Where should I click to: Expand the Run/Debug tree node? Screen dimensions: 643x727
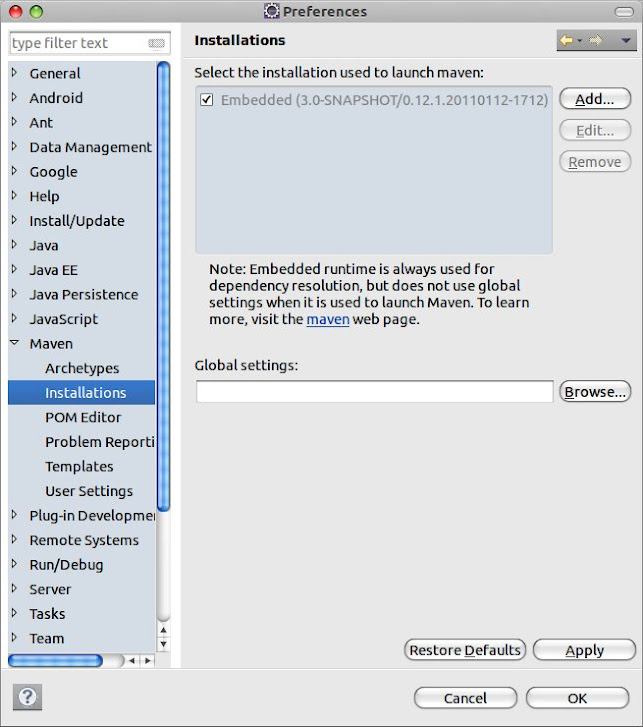point(14,564)
